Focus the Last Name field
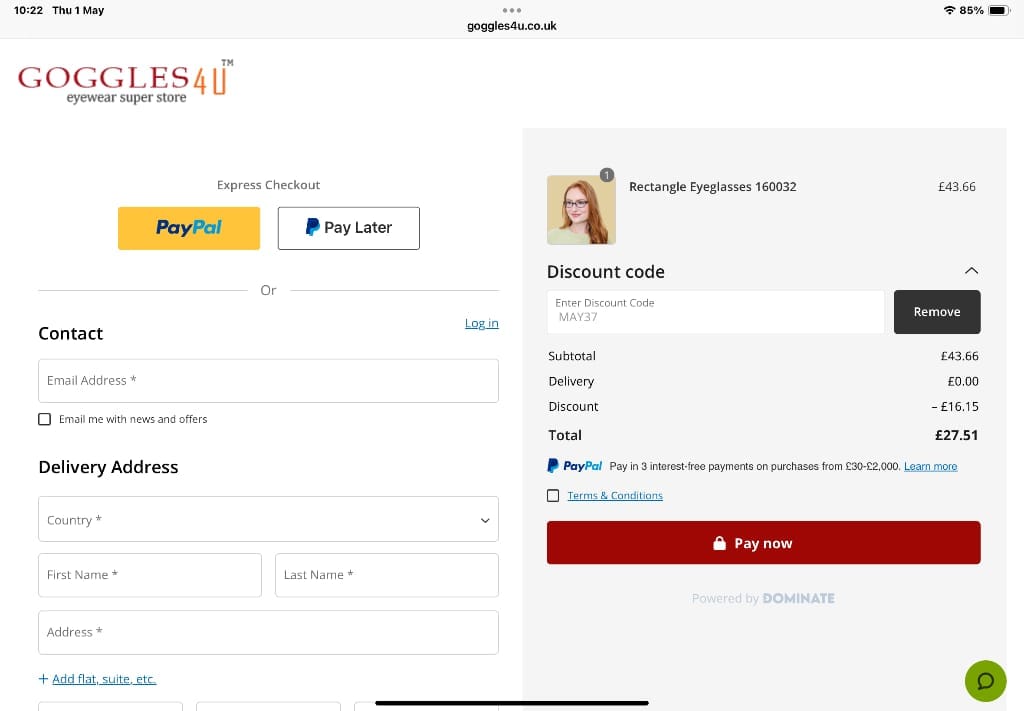 (387, 575)
